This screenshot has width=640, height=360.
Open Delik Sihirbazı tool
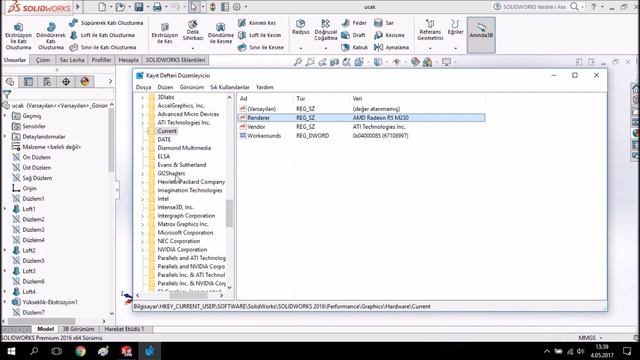pos(193,30)
